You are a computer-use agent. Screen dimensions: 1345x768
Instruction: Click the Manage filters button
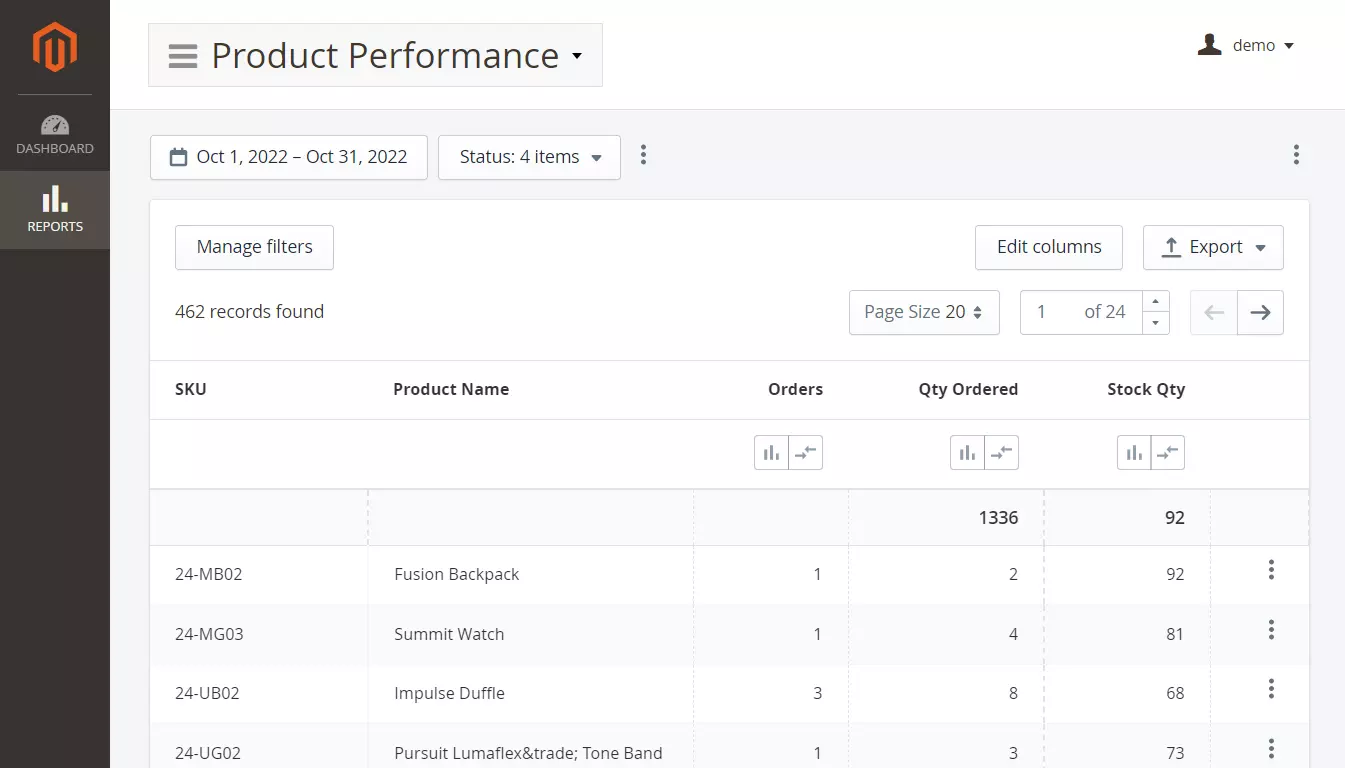click(x=254, y=247)
